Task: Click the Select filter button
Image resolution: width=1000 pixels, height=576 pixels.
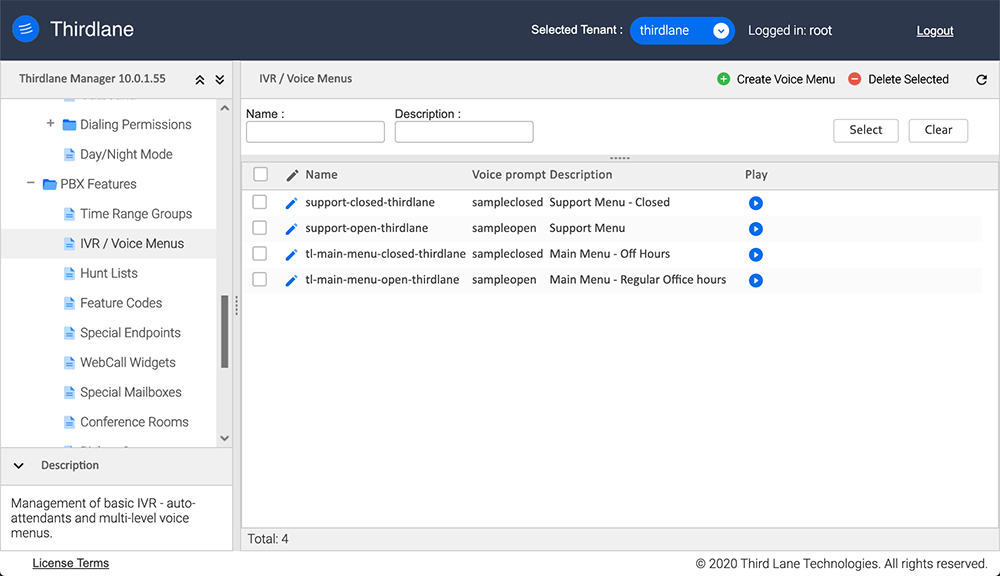Action: point(865,130)
